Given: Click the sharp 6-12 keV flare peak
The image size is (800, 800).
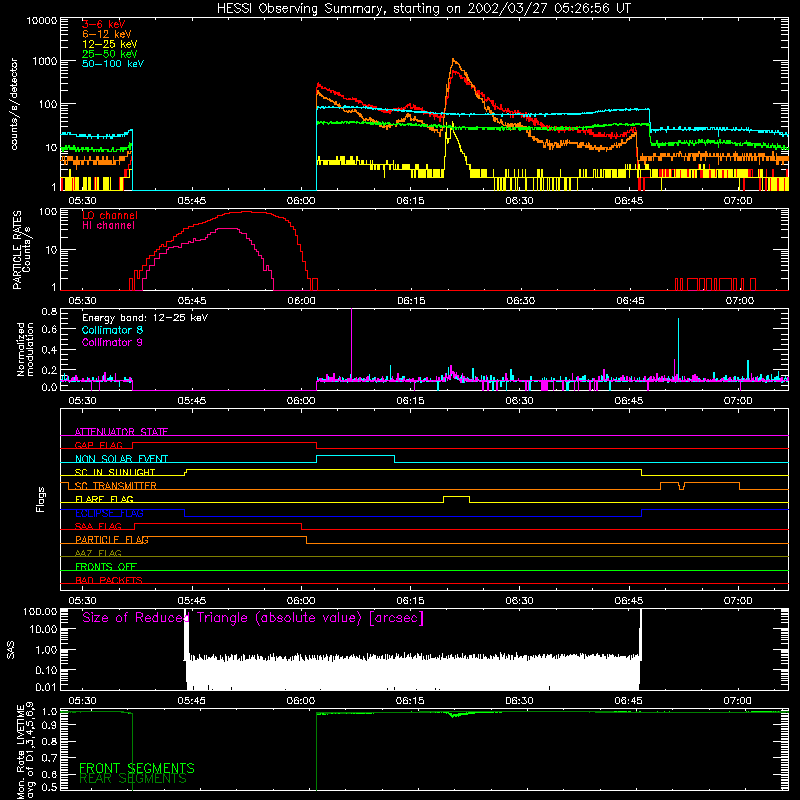Looking at the screenshot, I should pyautogui.click(x=454, y=60).
